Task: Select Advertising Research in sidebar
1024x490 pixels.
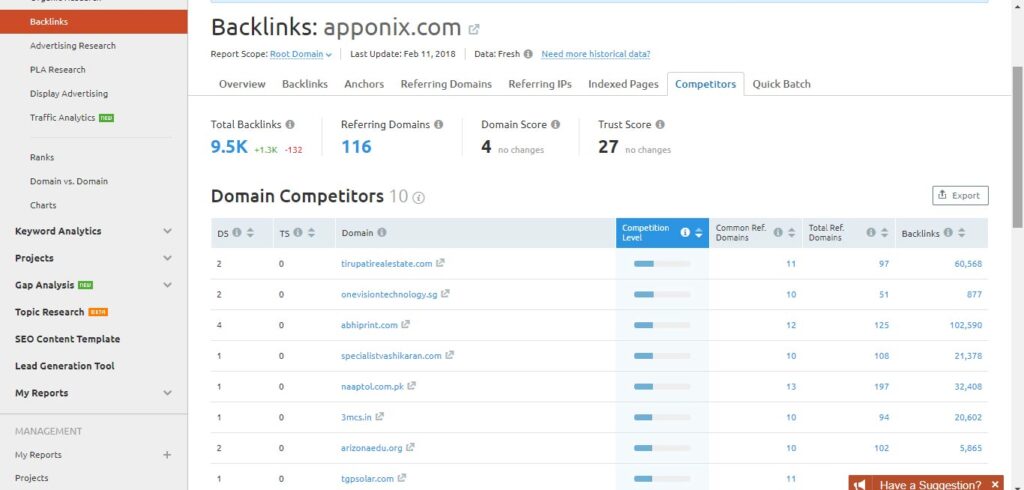Action: (72, 46)
